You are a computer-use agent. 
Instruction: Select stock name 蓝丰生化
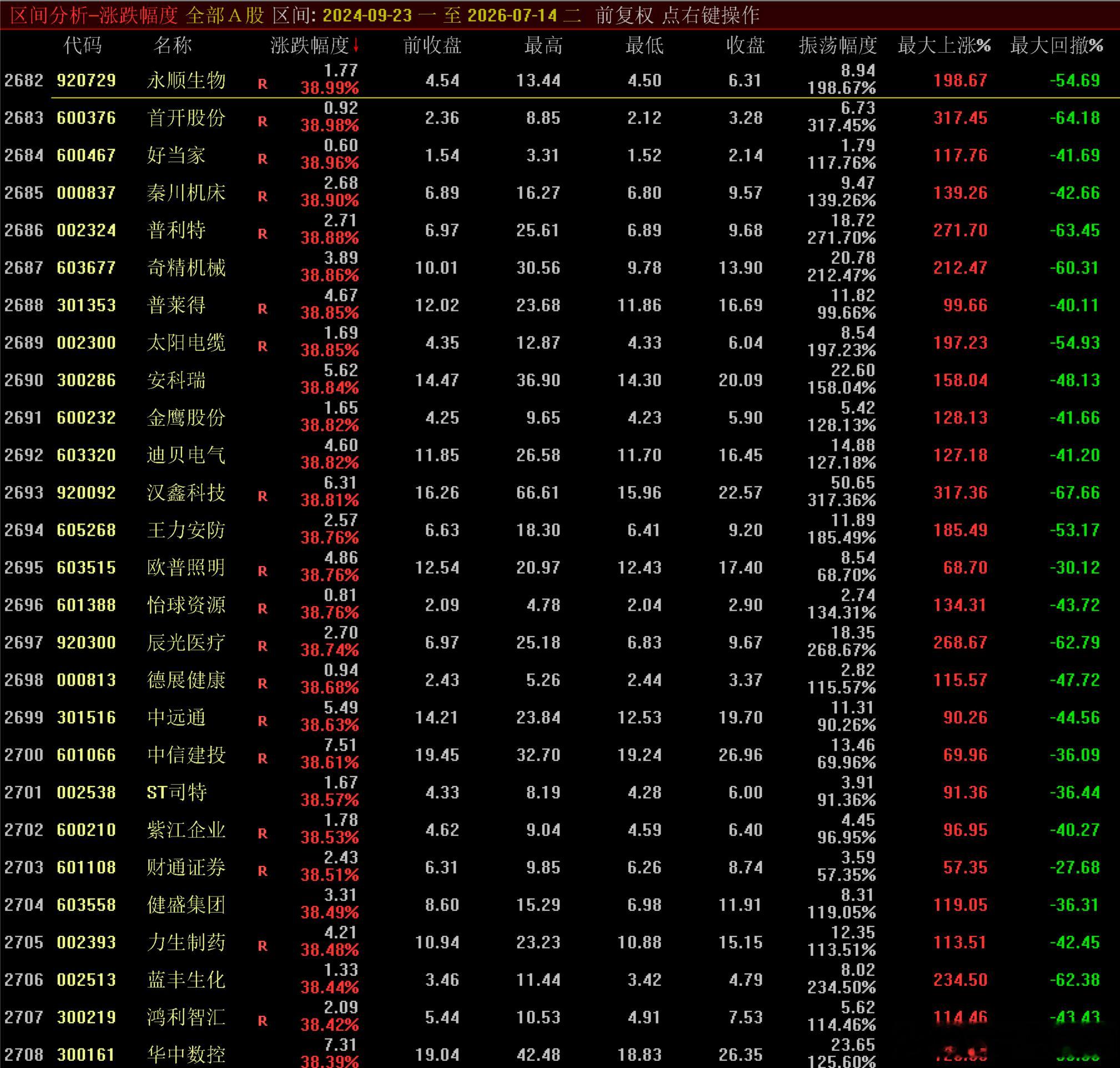(186, 980)
